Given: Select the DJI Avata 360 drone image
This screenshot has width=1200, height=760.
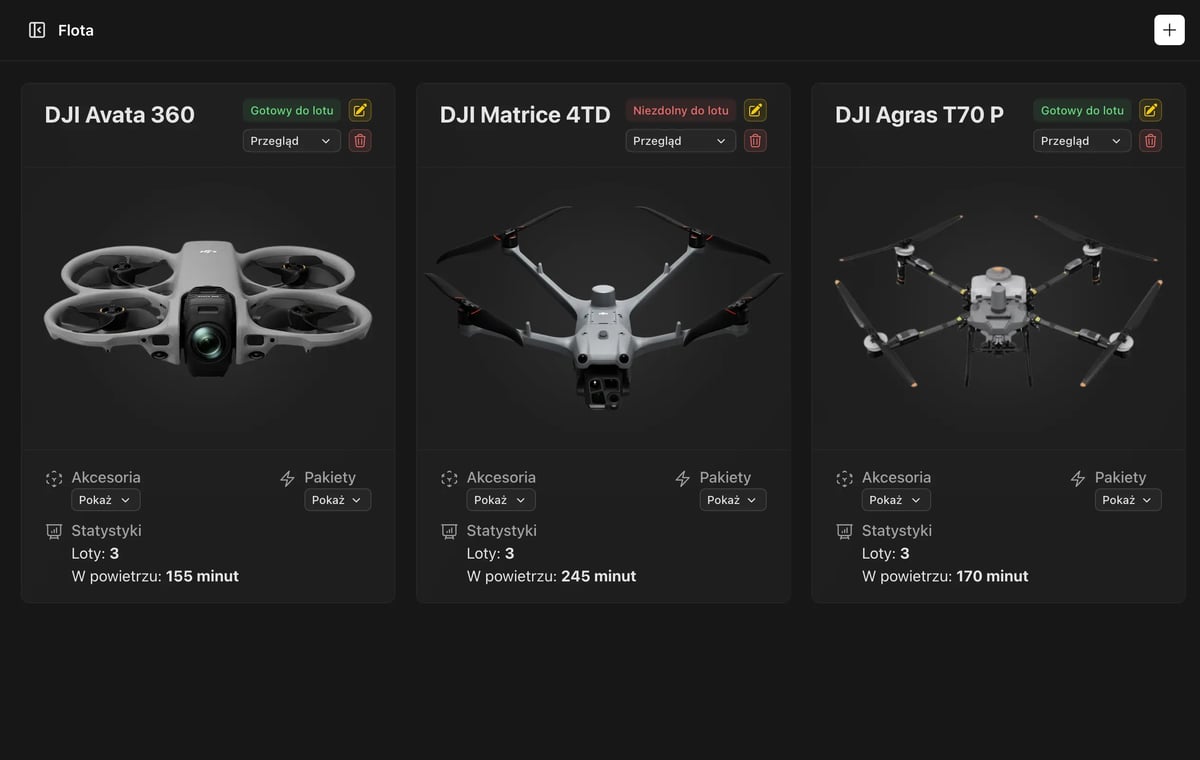Looking at the screenshot, I should (208, 308).
